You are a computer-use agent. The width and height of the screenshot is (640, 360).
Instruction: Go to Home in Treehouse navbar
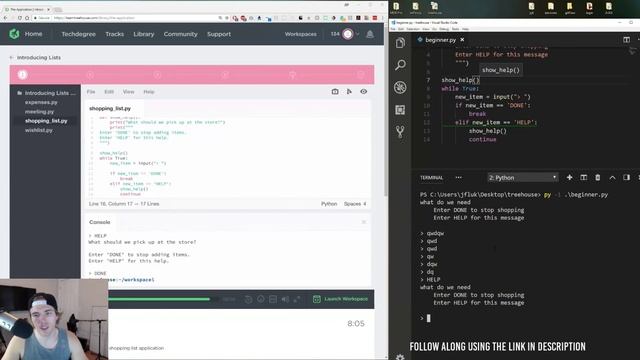coord(33,34)
